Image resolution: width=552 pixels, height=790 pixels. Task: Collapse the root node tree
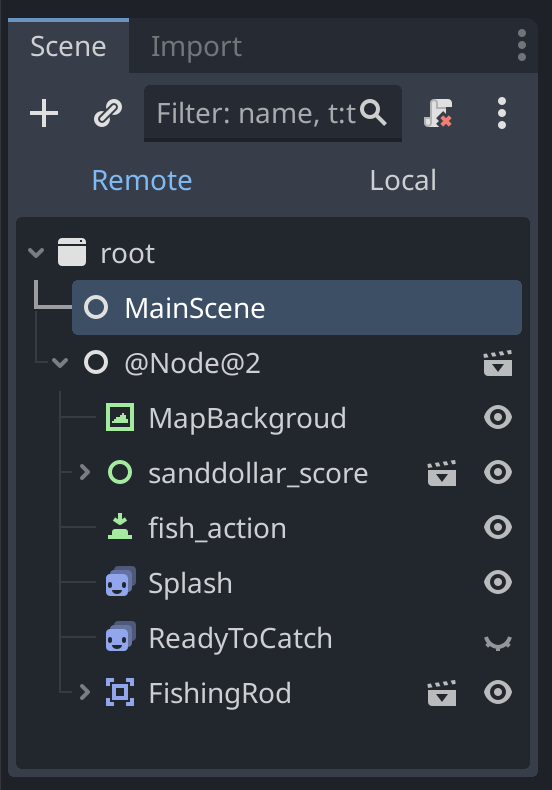[36, 252]
